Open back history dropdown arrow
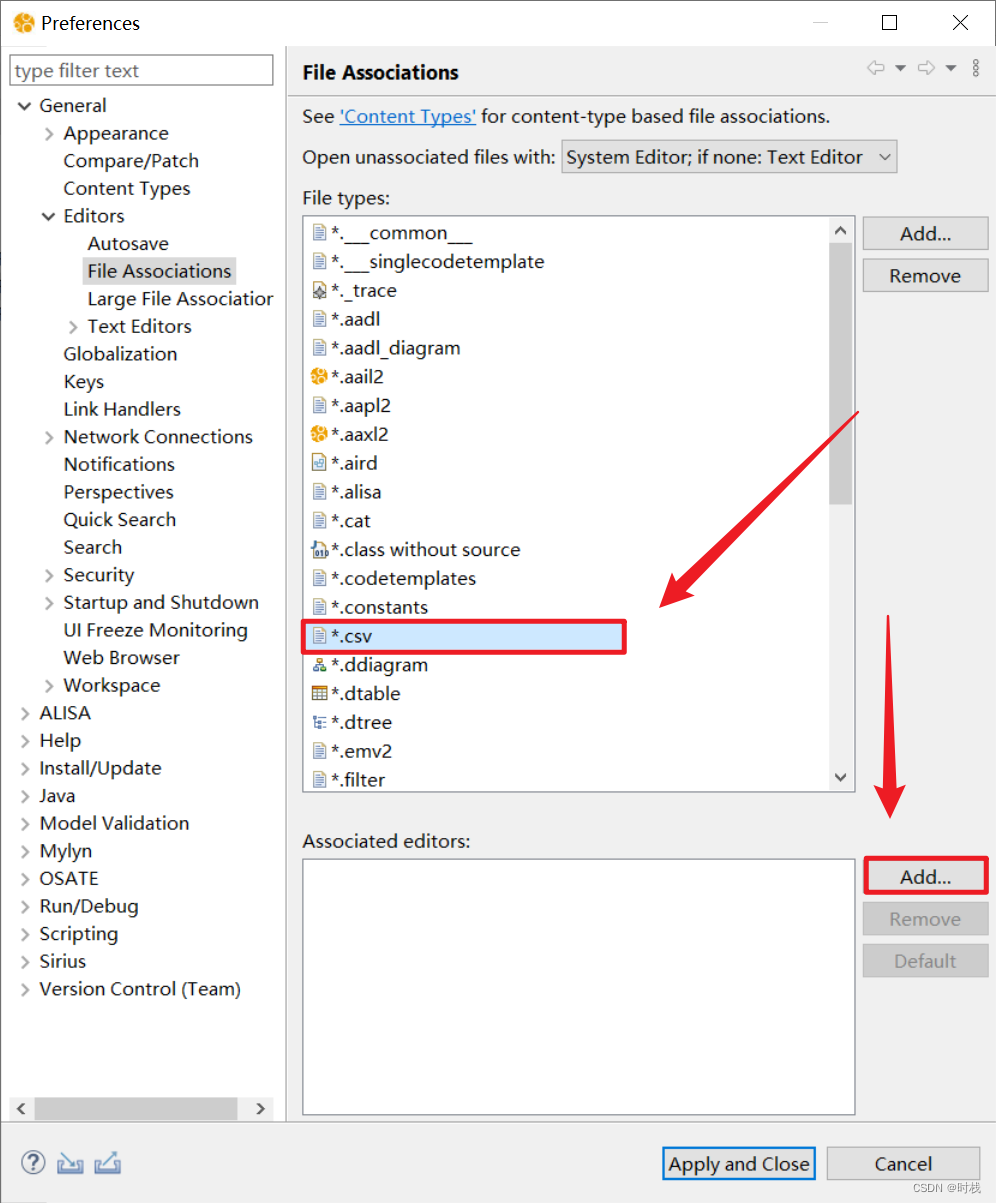Viewport: 996px width, 1203px height. 900,68
